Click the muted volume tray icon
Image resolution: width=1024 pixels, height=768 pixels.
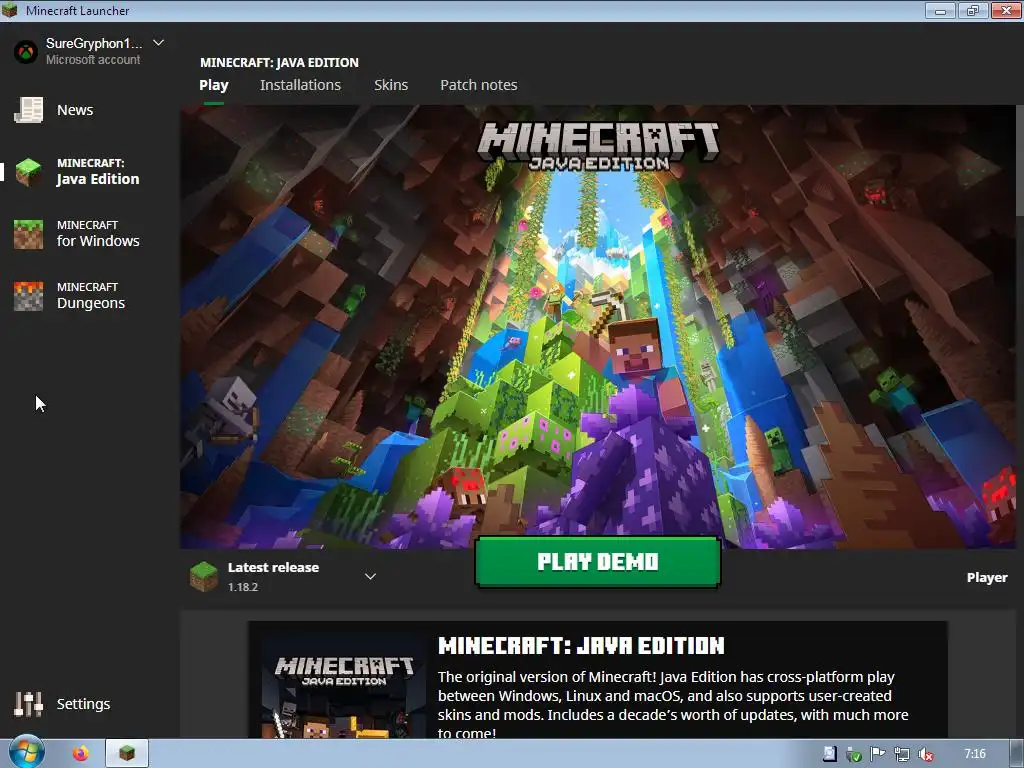(925, 754)
